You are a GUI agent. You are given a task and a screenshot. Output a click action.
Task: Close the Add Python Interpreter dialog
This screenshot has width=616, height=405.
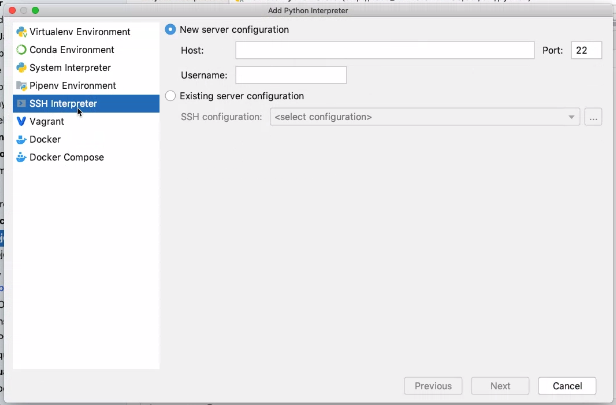click(12, 11)
